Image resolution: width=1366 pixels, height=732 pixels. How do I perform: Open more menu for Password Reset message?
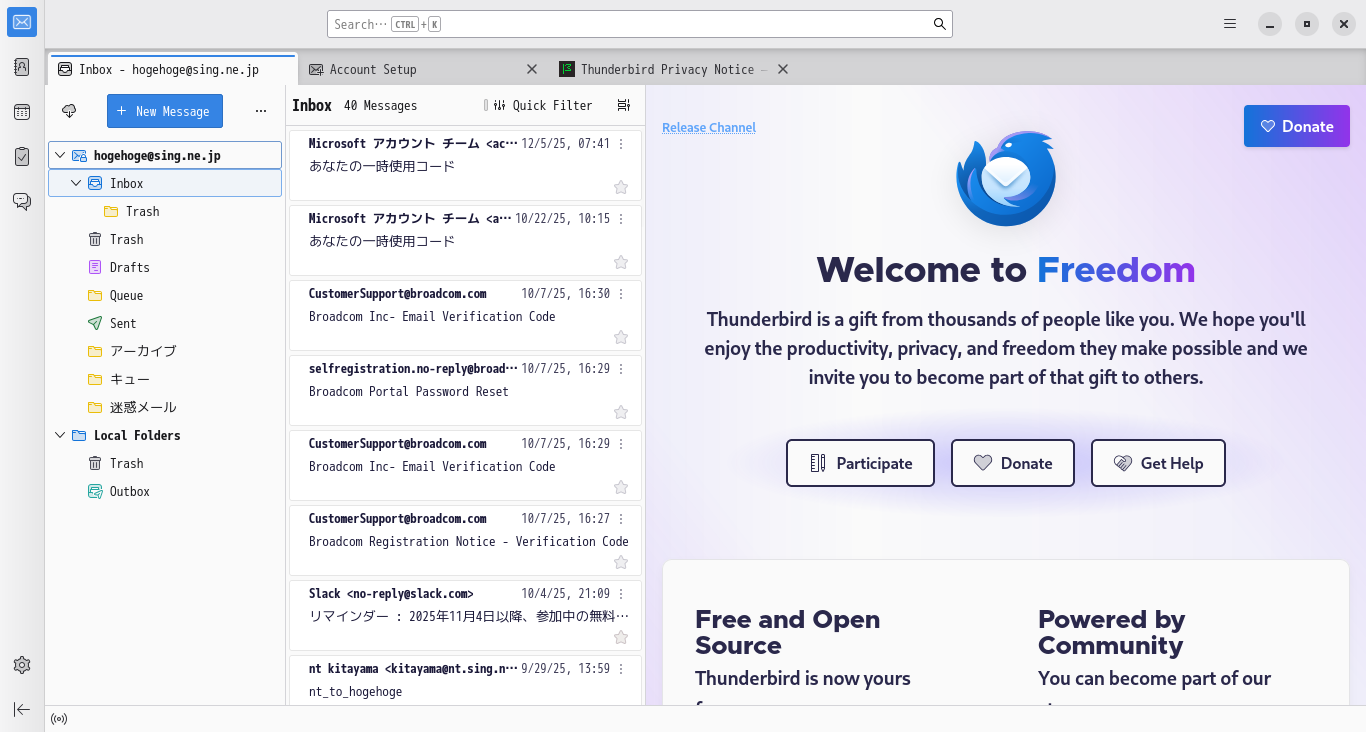point(621,369)
